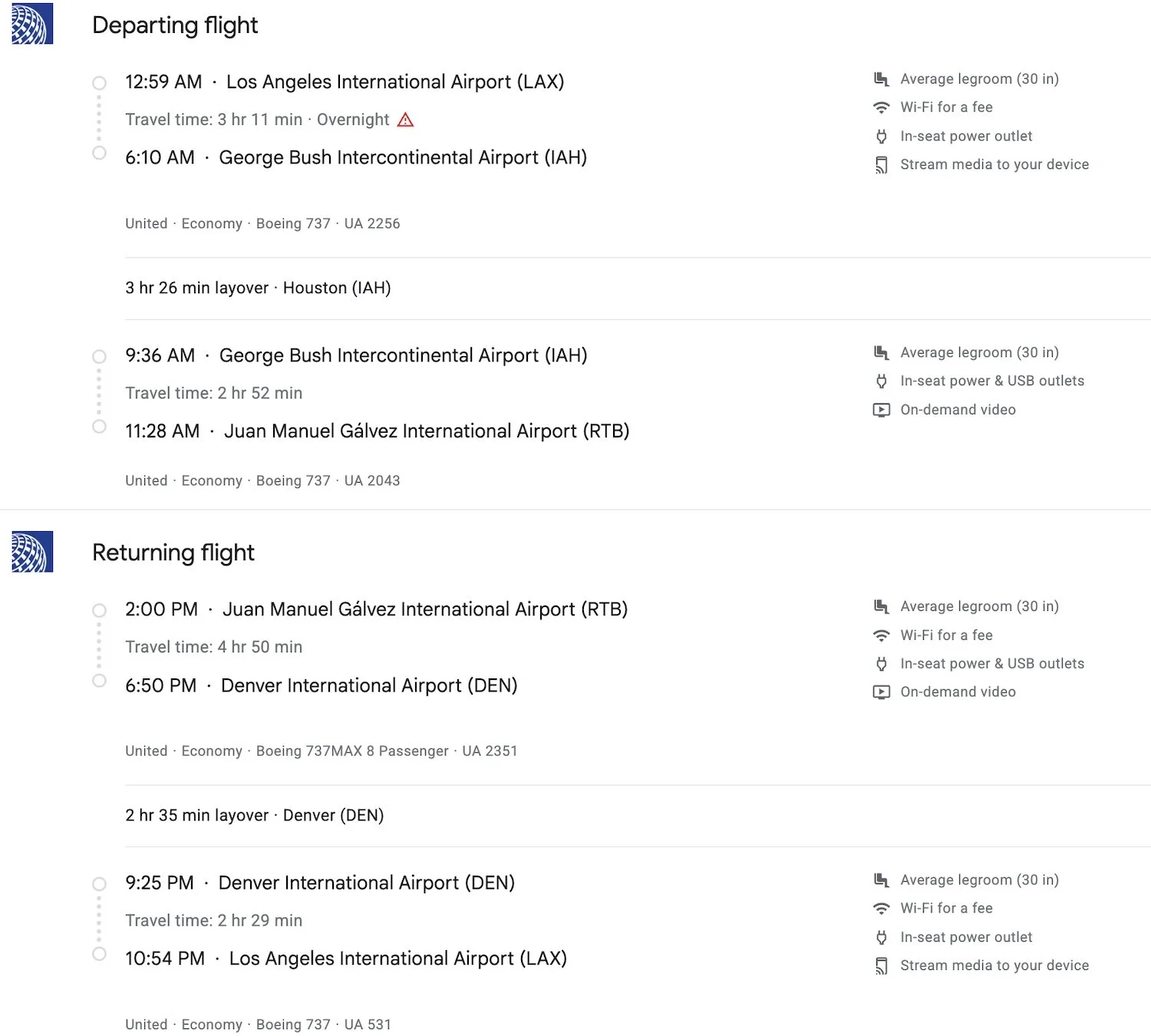1151x1036 pixels.
Task: Click the United logo beside Returning flight
Action: click(x=32, y=552)
